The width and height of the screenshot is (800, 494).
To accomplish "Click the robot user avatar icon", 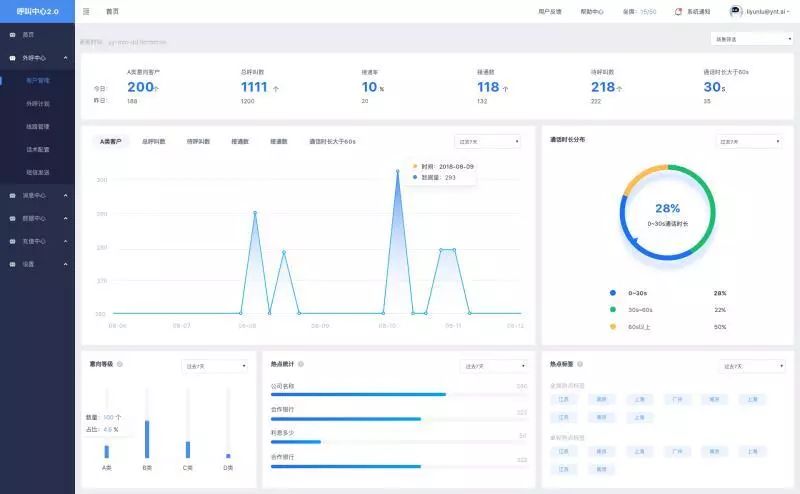I will pyautogui.click(x=735, y=11).
